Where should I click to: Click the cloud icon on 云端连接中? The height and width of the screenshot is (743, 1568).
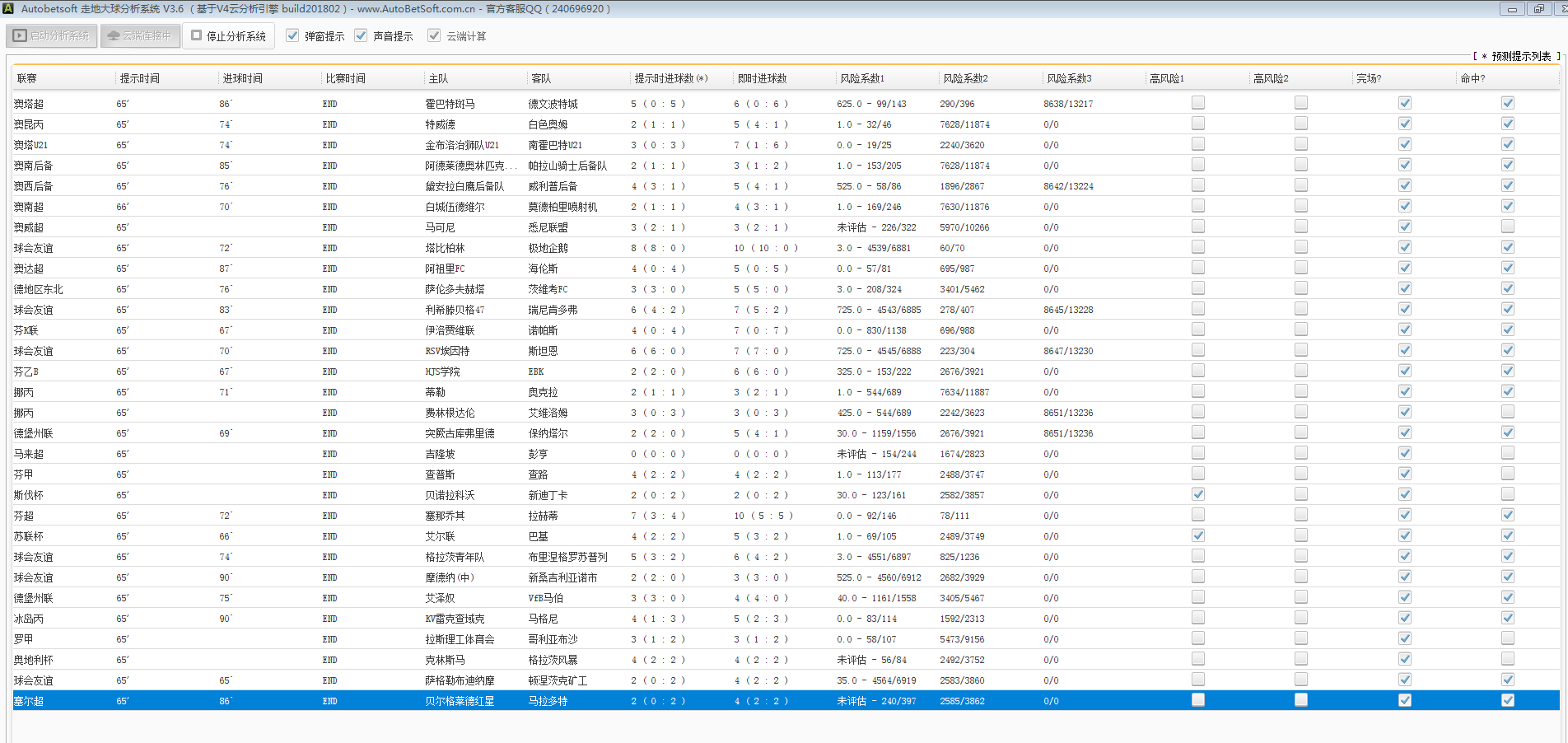pos(114,36)
